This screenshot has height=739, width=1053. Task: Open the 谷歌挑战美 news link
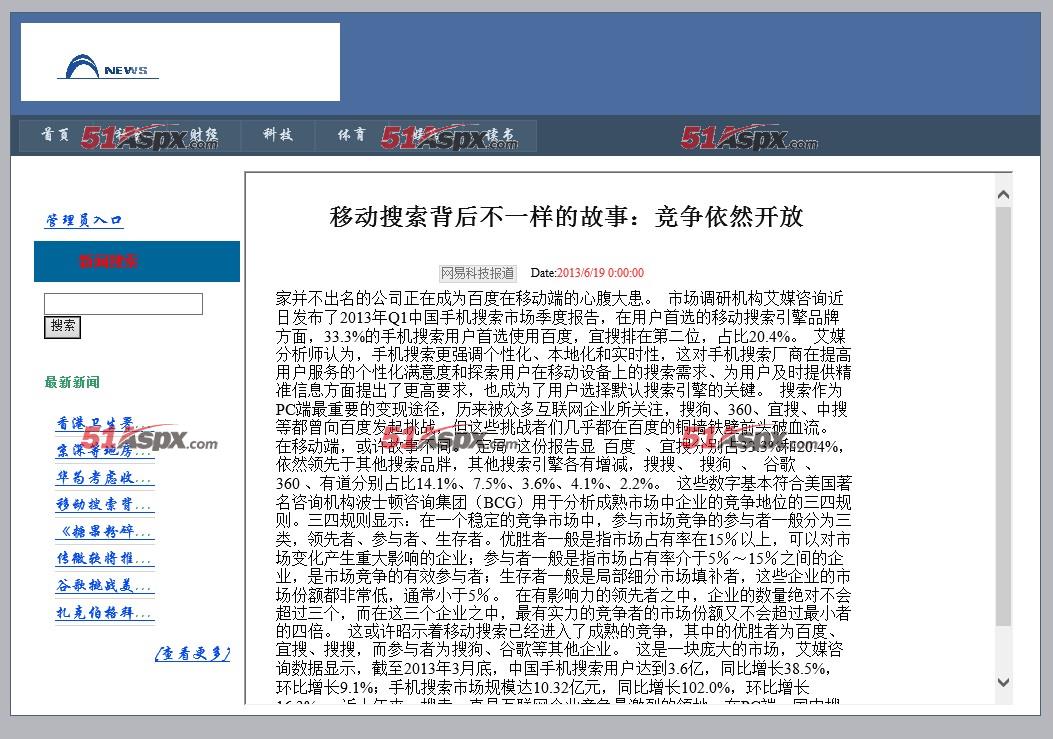click(x=104, y=585)
